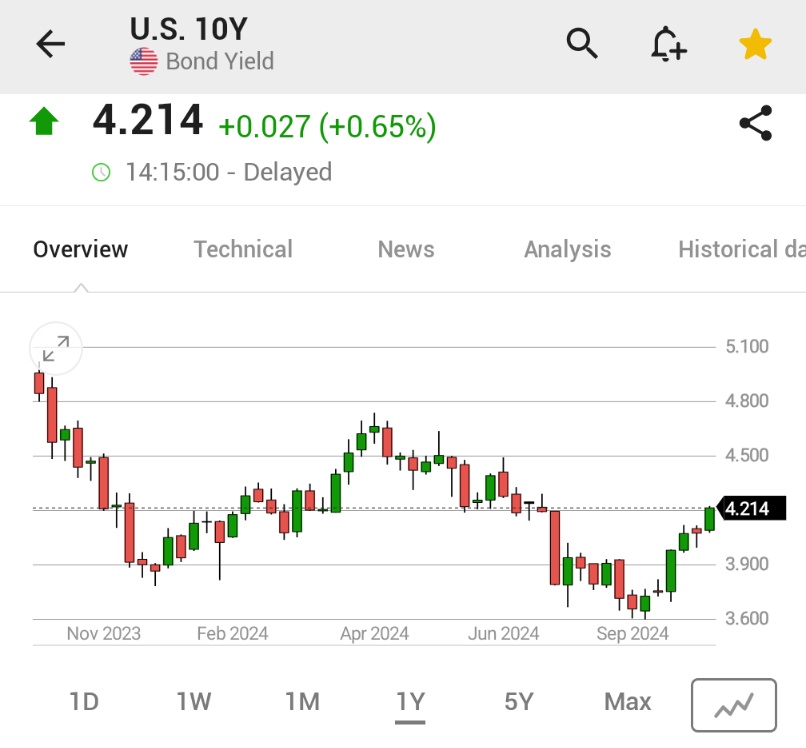Tap the back arrow icon

tap(49, 44)
